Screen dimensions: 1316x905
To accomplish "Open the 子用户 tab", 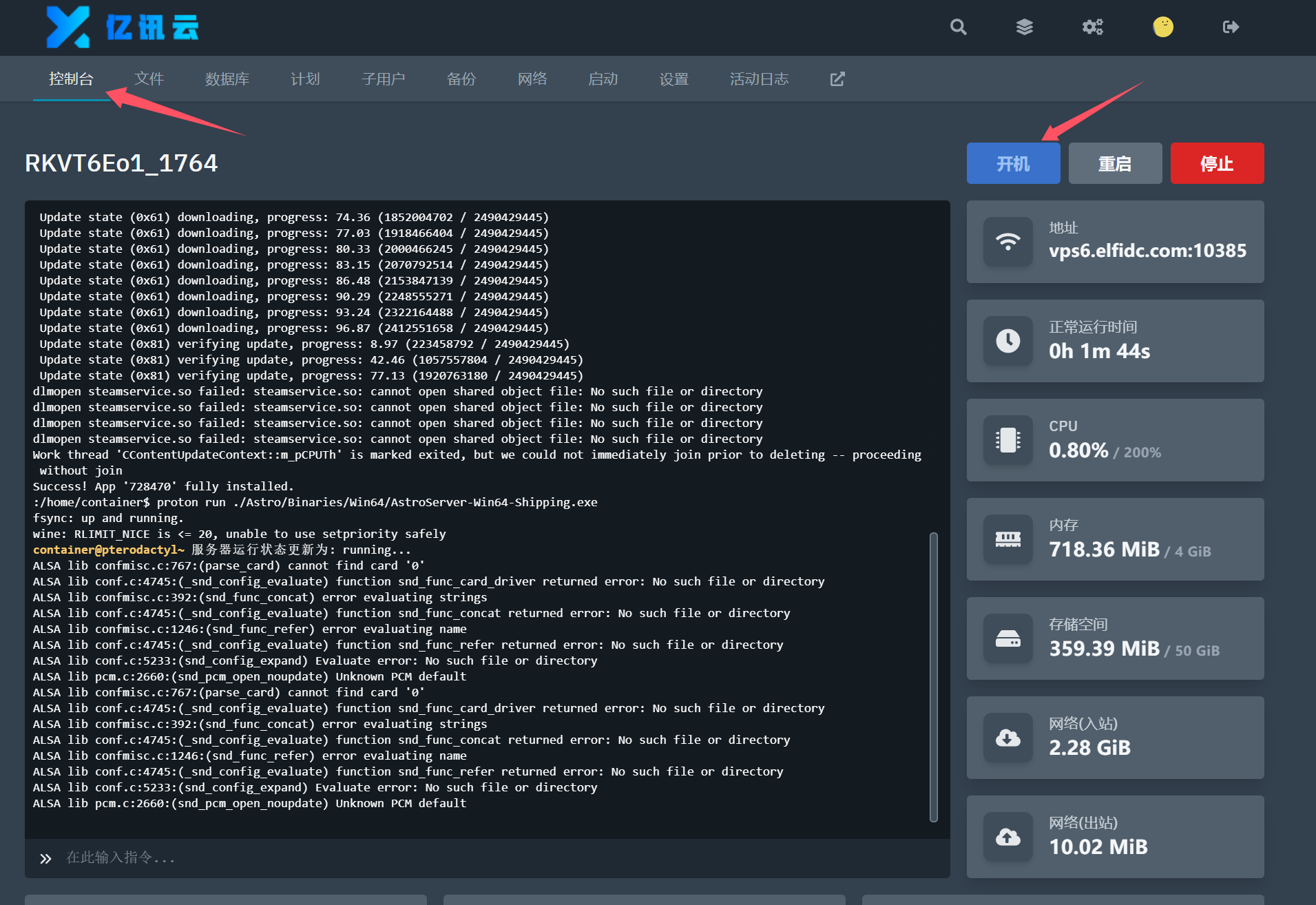I will (x=384, y=79).
